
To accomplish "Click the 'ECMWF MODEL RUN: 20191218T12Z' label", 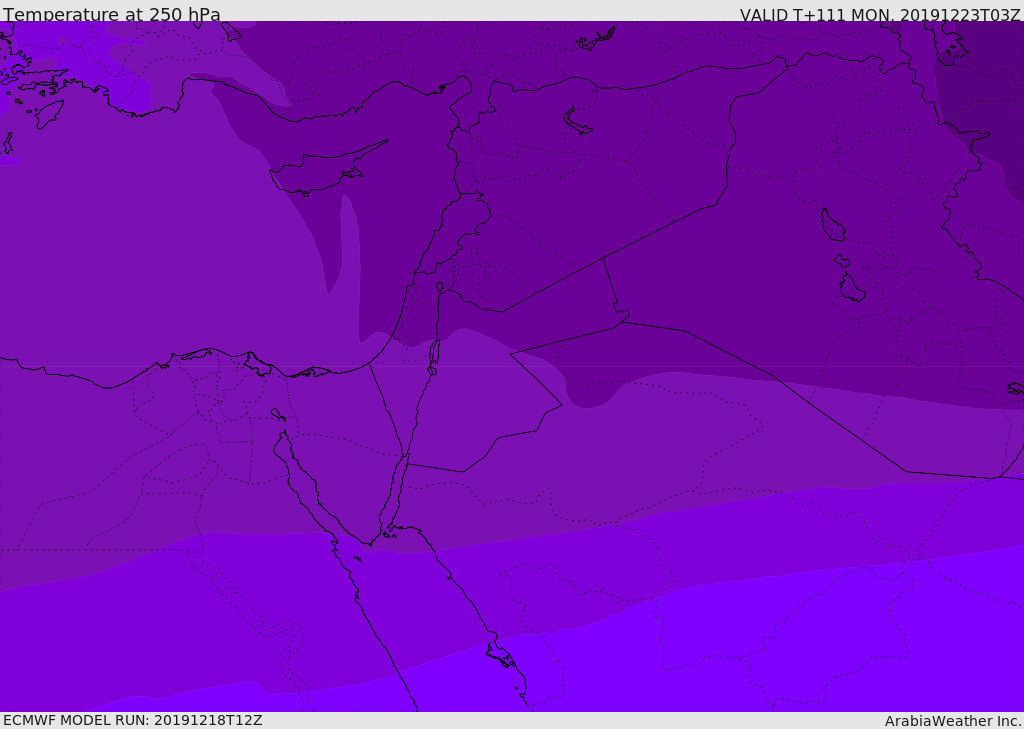I will click(x=133, y=720).
